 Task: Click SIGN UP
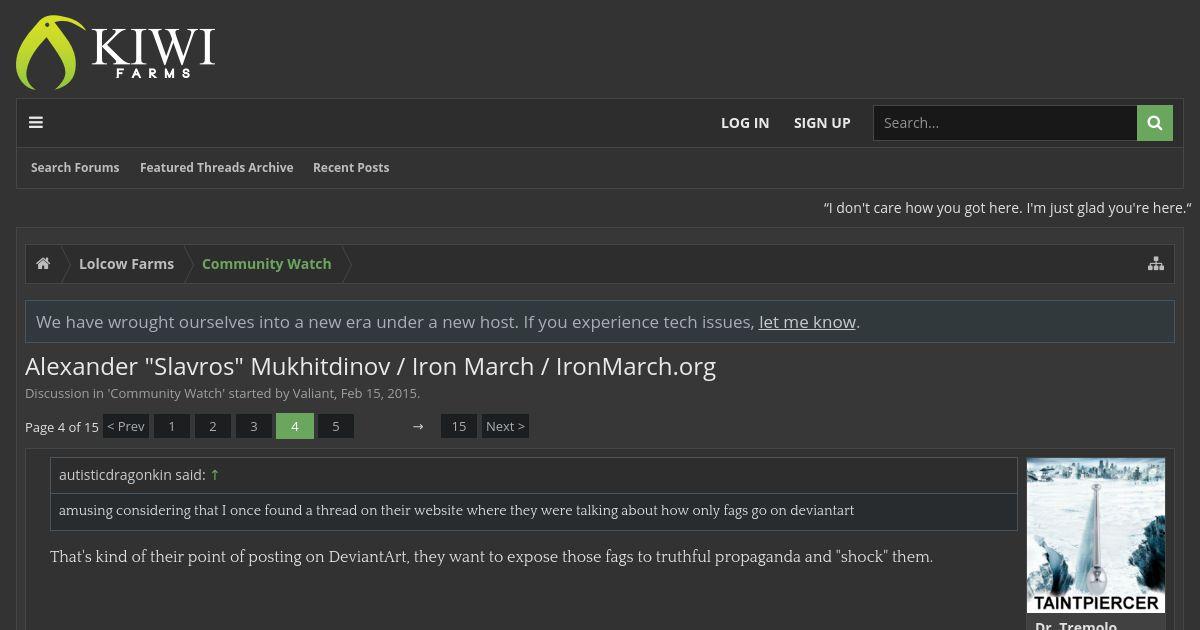point(822,123)
